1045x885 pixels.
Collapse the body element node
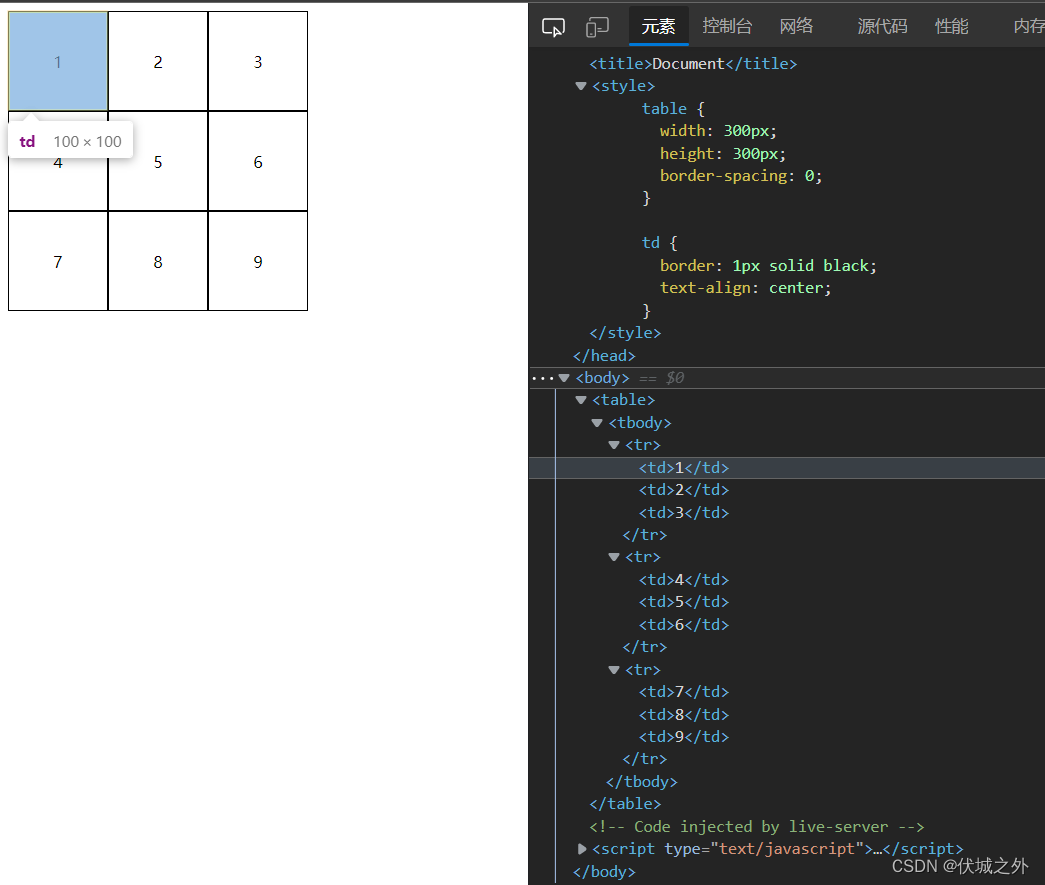click(x=564, y=378)
